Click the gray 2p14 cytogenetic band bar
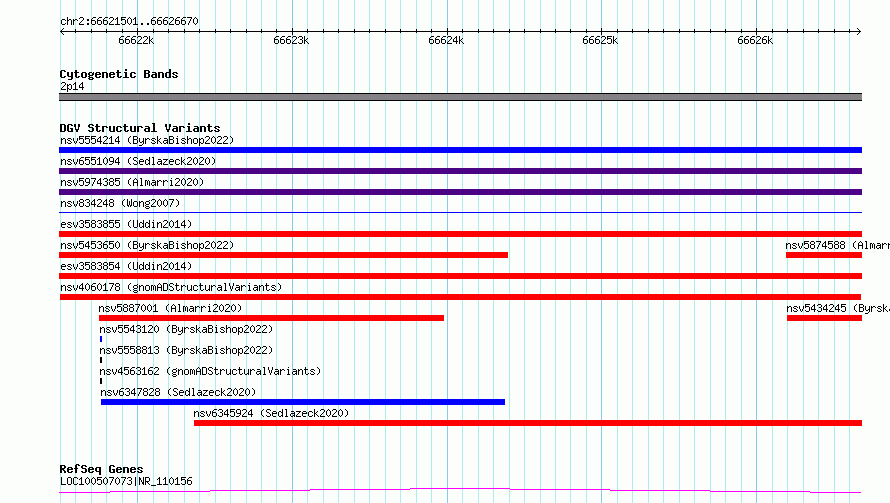Image resolution: width=890 pixels, height=503 pixels. 460,97
